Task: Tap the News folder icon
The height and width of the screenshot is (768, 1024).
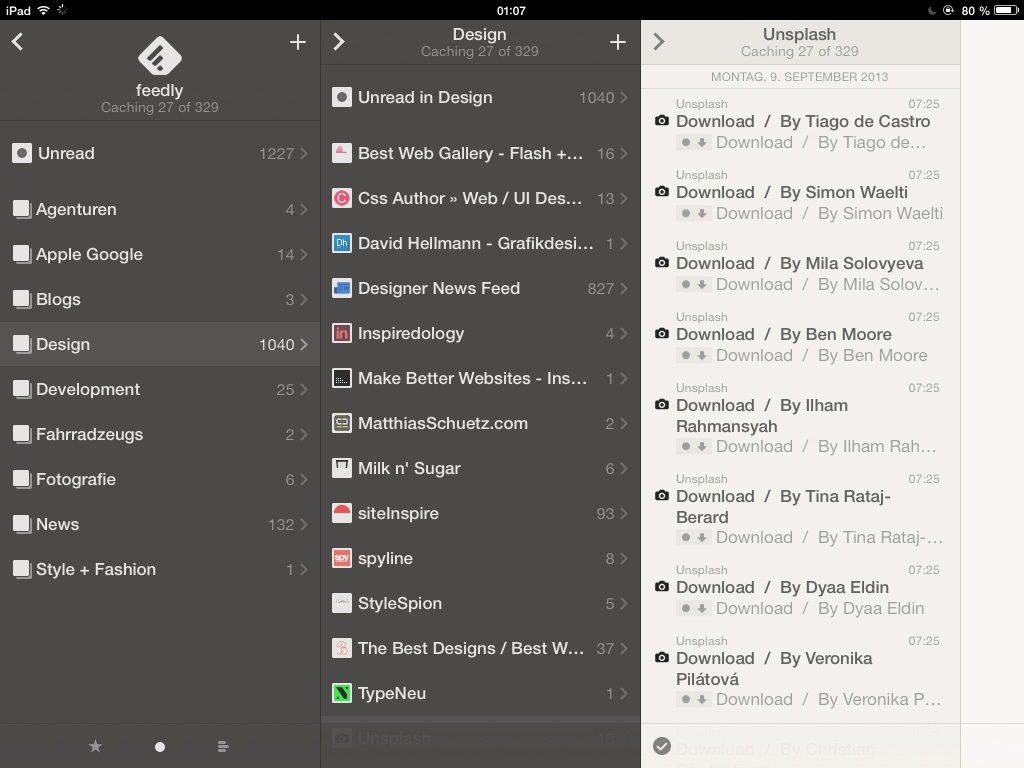Action: click(x=22, y=524)
